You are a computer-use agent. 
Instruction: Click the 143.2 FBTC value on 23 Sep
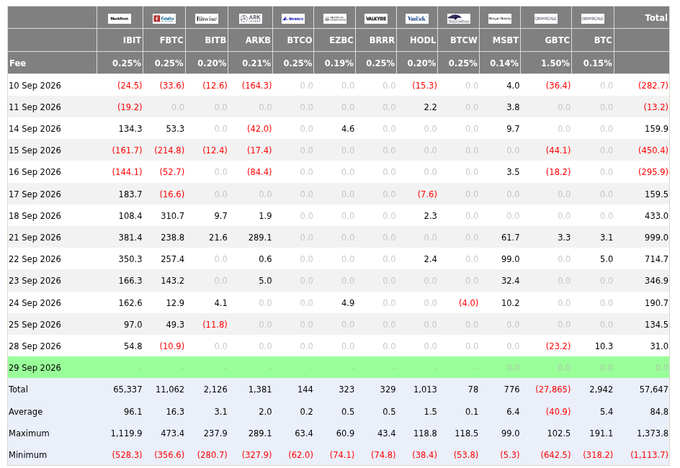(x=172, y=281)
